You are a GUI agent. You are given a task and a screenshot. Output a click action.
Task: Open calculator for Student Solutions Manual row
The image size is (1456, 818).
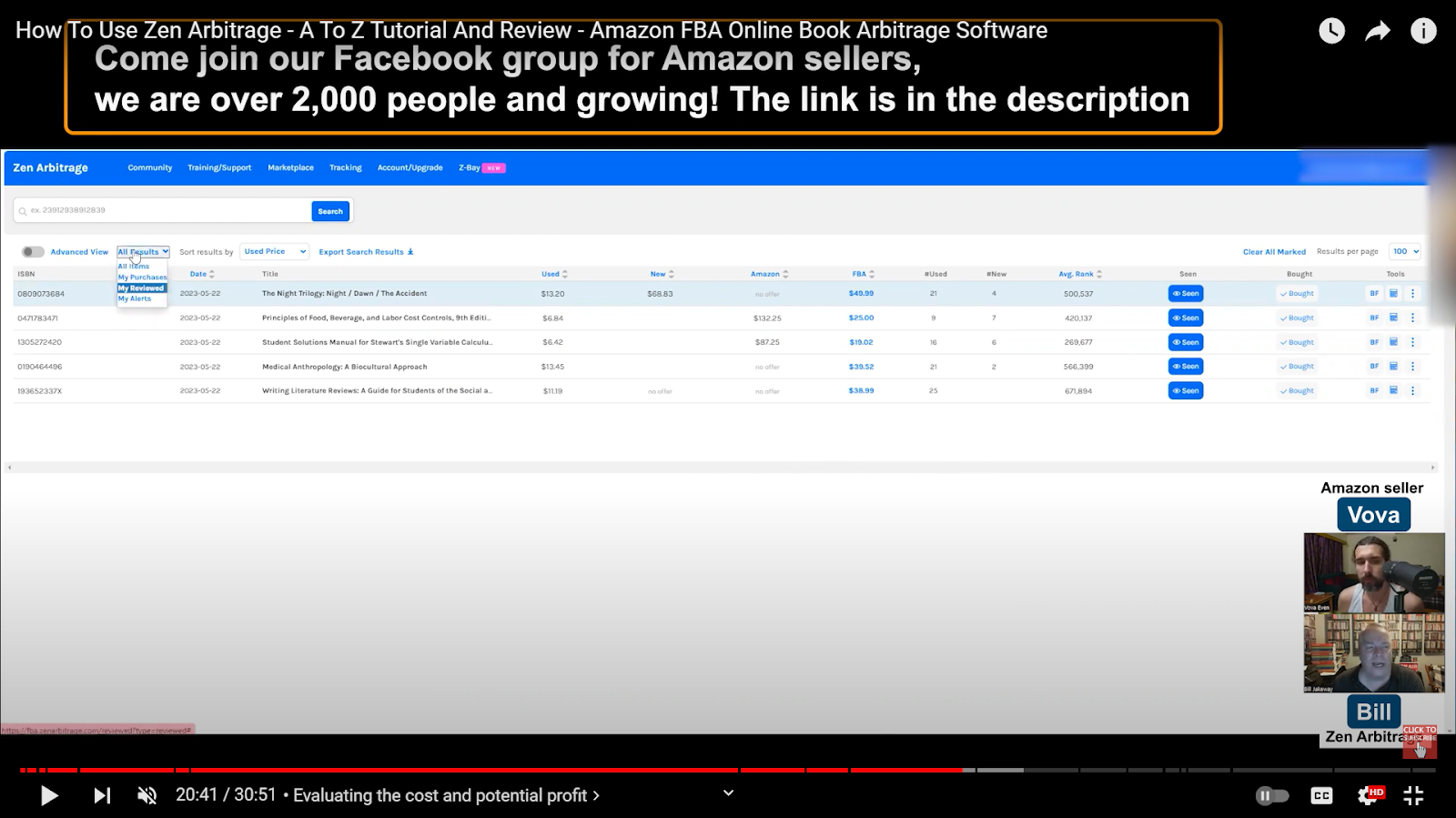pos(1393,342)
